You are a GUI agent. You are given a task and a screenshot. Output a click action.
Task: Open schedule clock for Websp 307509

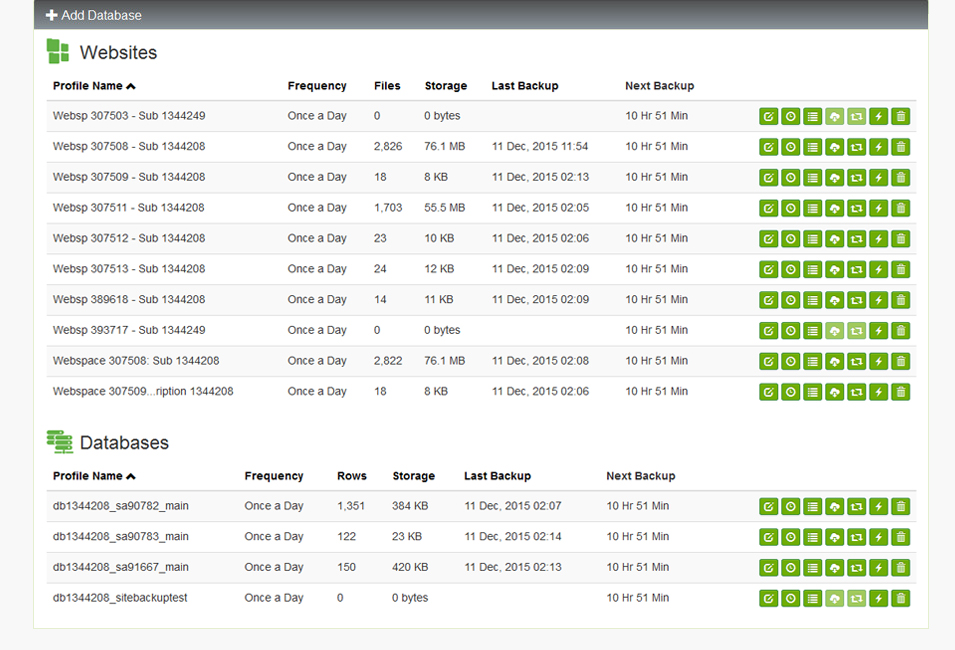tap(790, 178)
